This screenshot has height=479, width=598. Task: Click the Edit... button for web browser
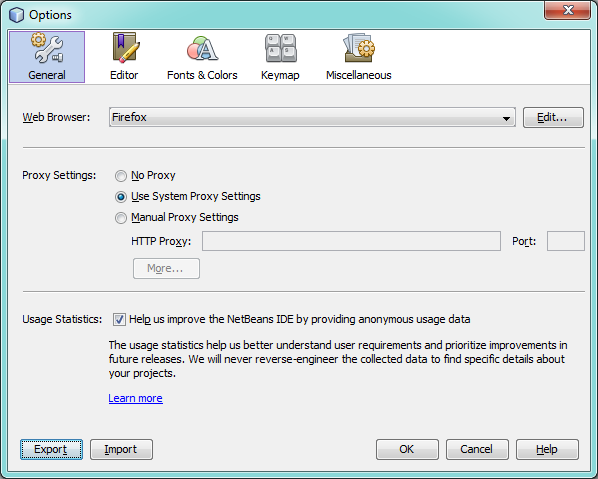(553, 117)
